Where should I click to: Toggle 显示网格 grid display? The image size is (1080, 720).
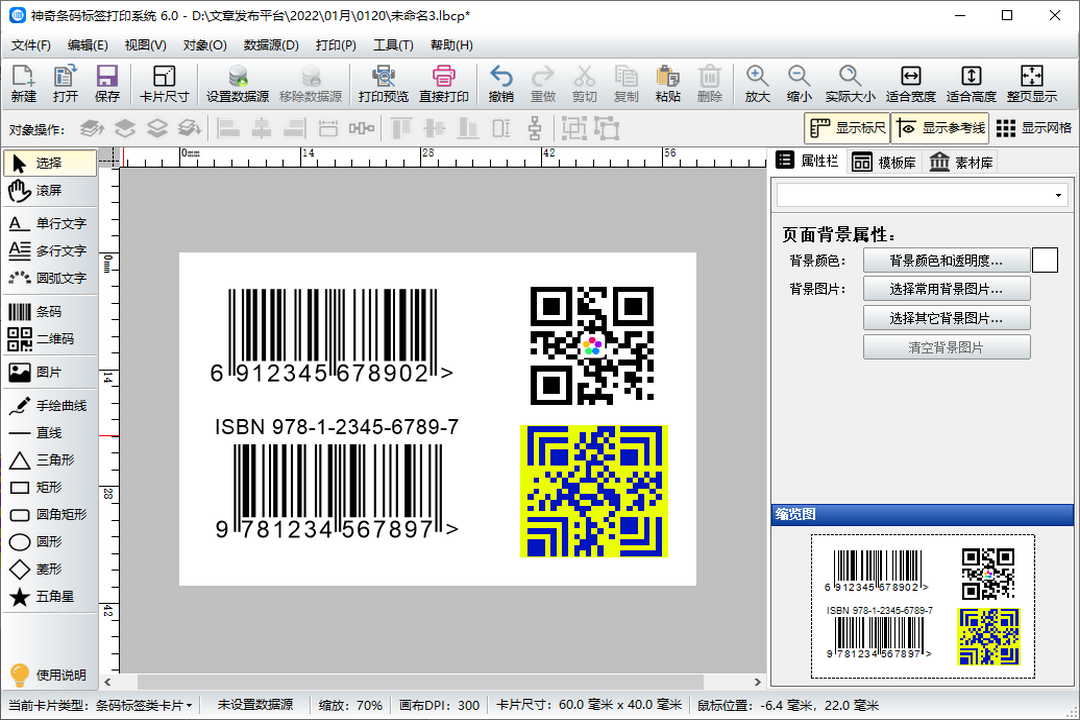pyautogui.click(x=1033, y=128)
